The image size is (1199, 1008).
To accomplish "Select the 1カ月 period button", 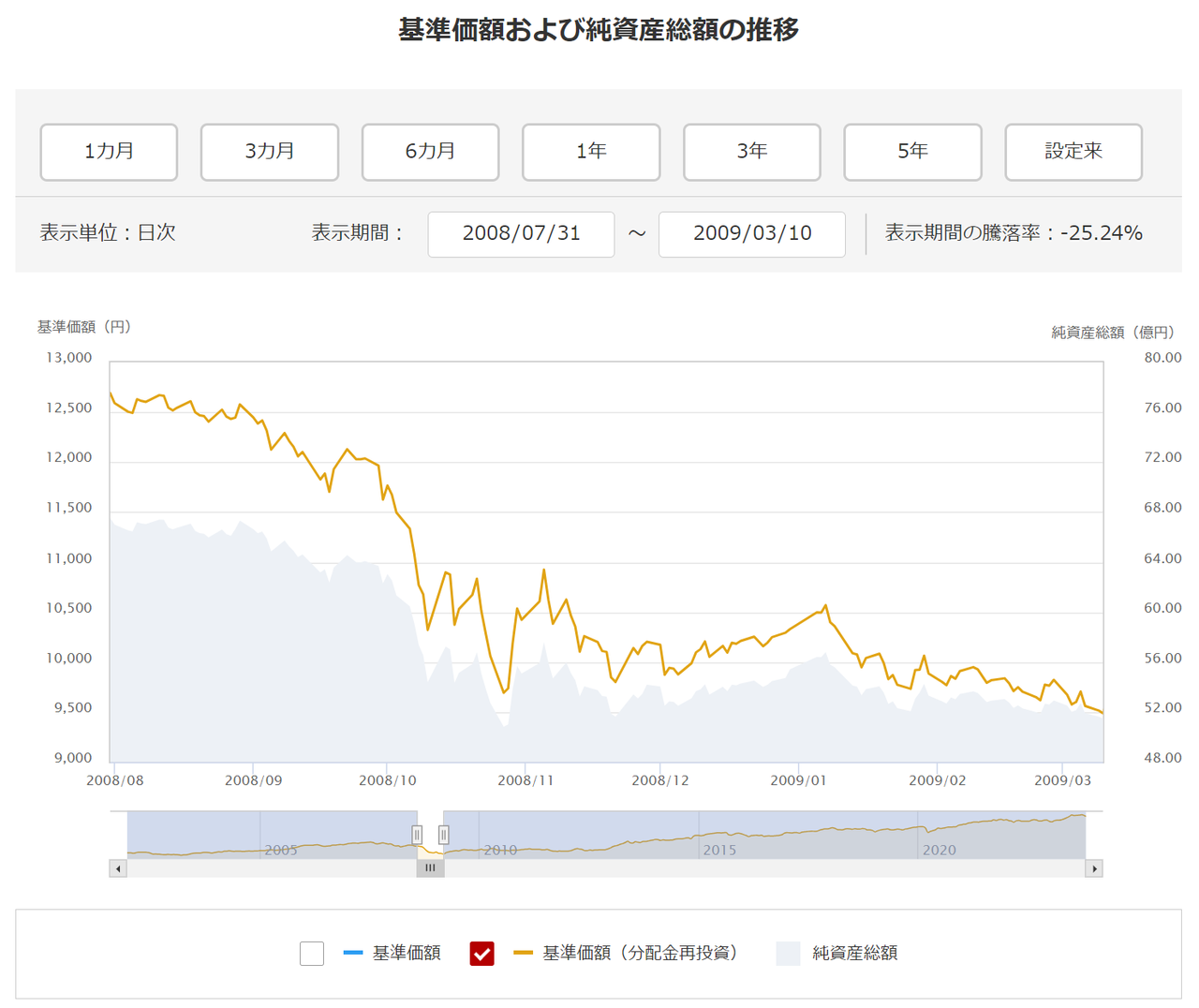I will click(x=109, y=152).
